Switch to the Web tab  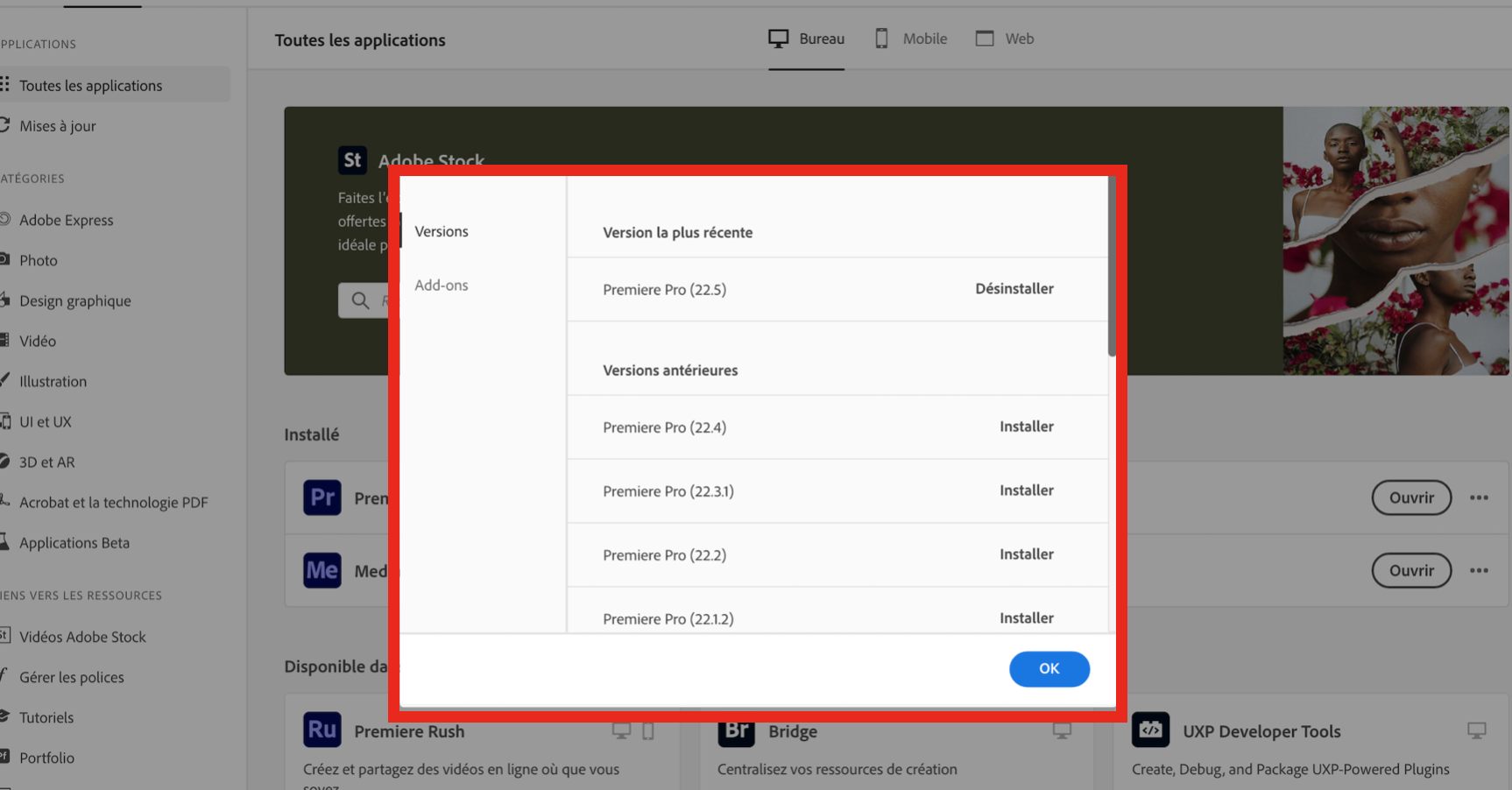1005,39
